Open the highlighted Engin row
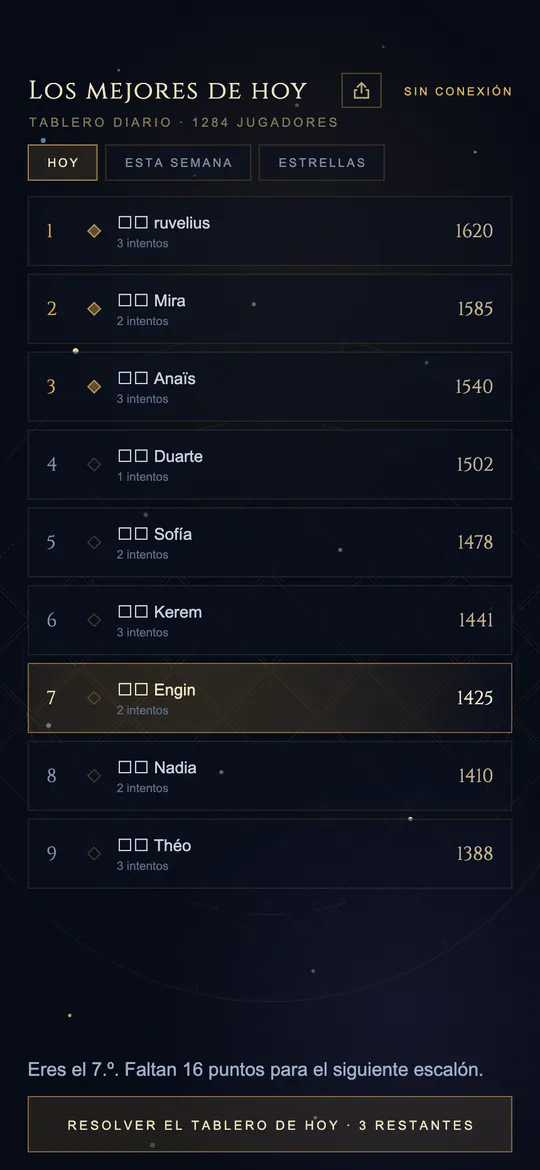Viewport: 540px width, 1170px height. [270, 698]
